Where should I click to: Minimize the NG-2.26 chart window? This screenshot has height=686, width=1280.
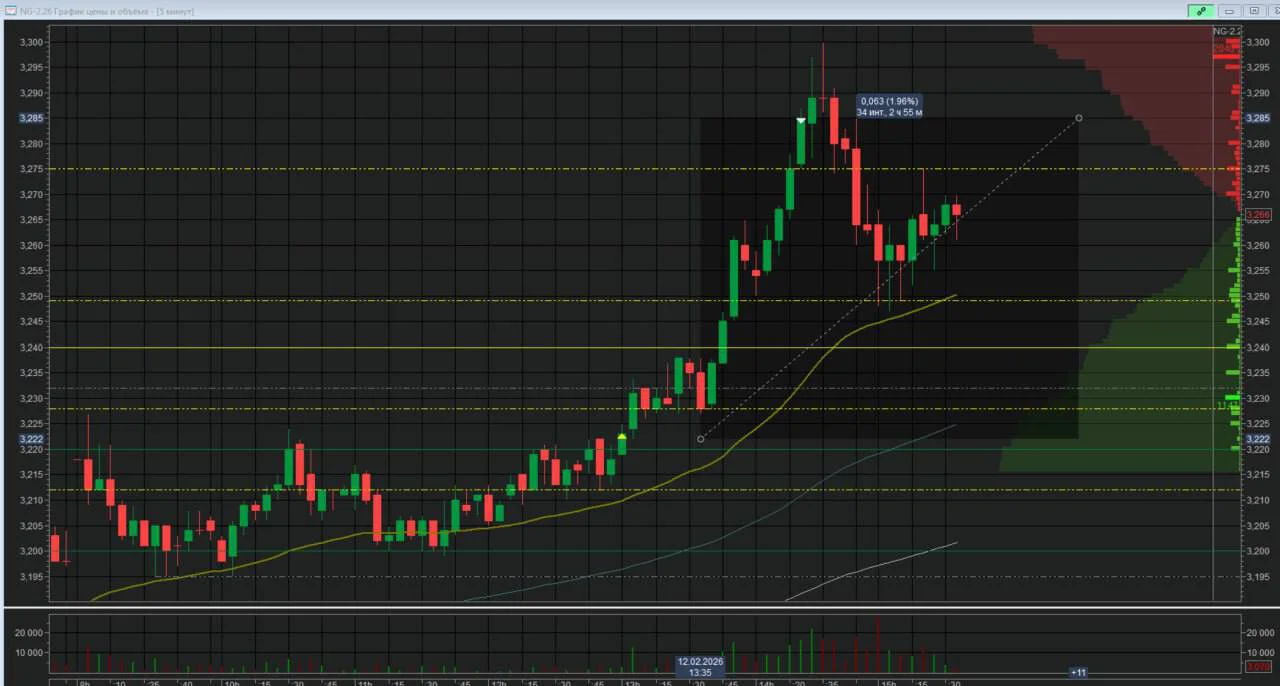coord(1229,11)
